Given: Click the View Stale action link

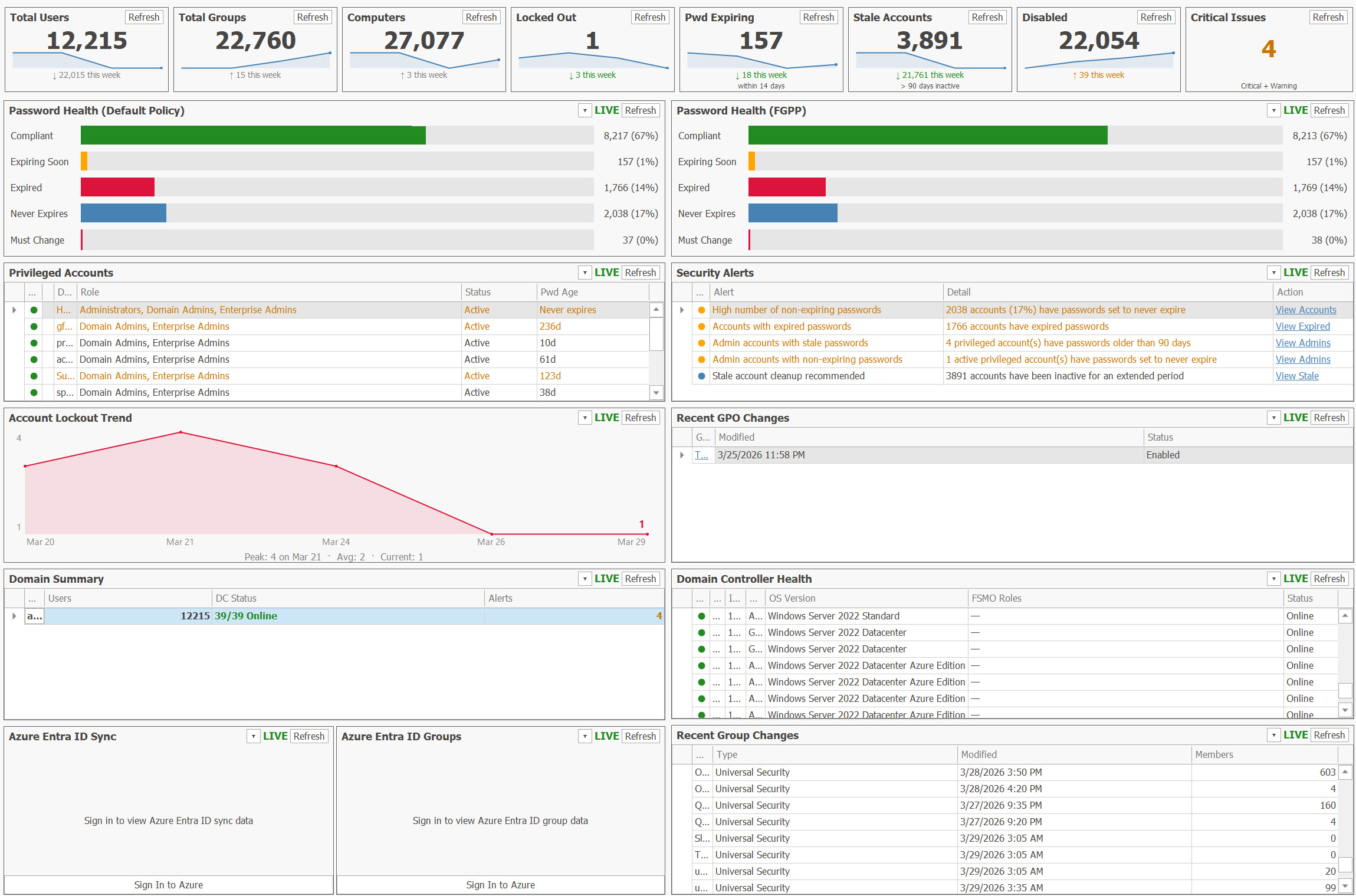Looking at the screenshot, I should click(x=1297, y=376).
